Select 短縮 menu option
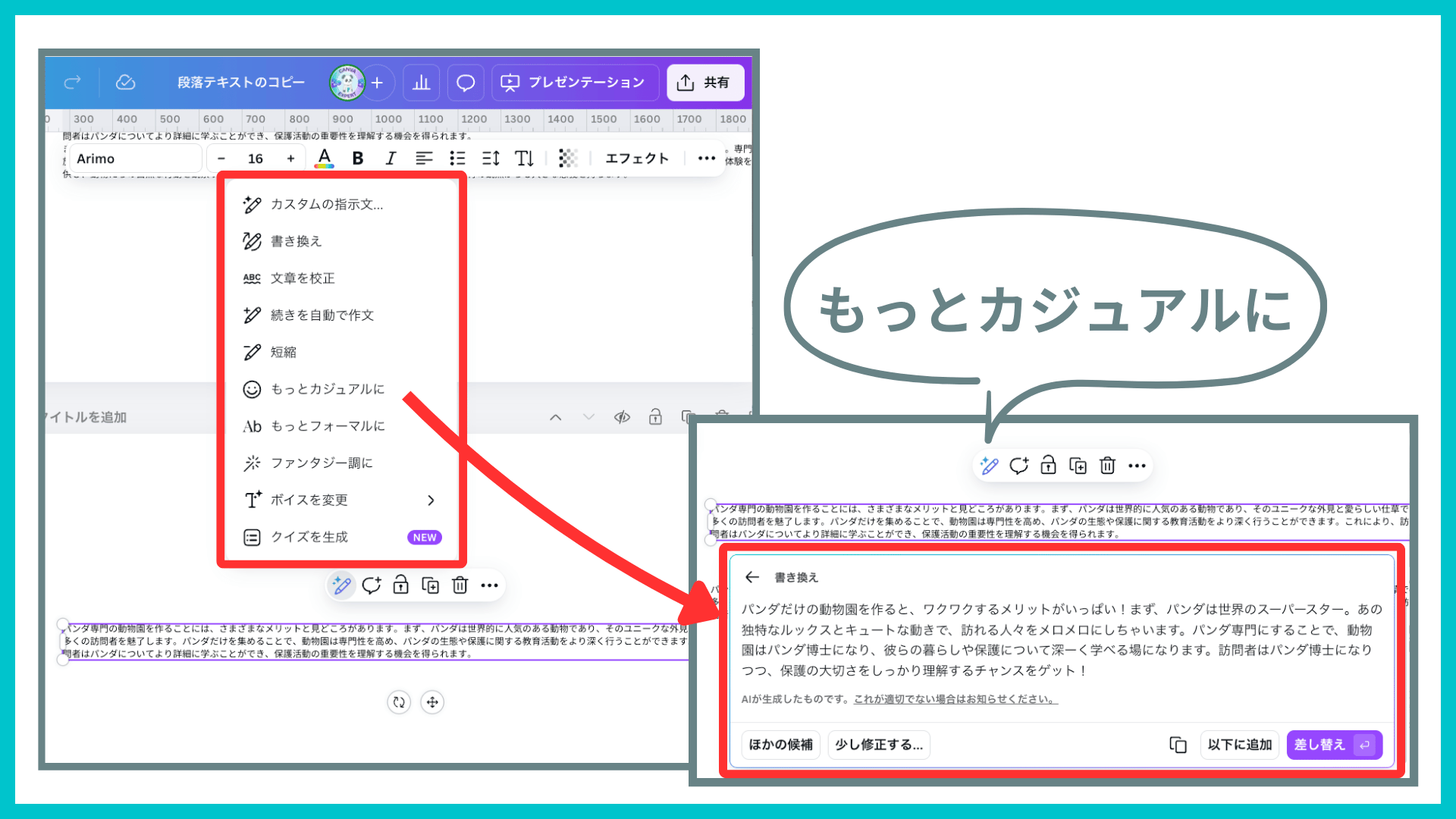The image size is (1456, 819). [x=341, y=352]
